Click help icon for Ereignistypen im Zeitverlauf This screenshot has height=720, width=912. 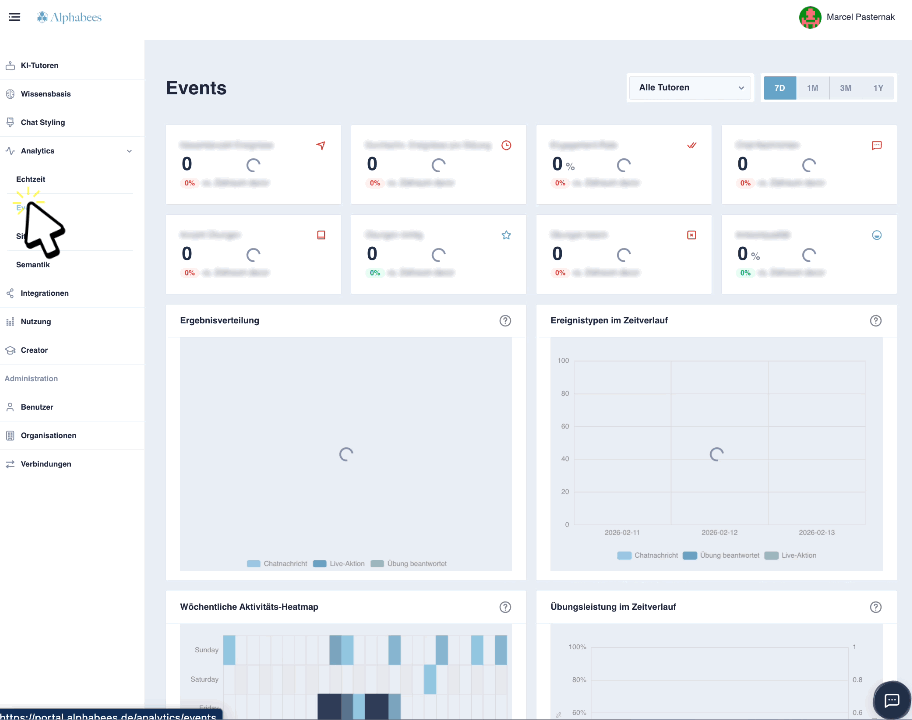876,321
